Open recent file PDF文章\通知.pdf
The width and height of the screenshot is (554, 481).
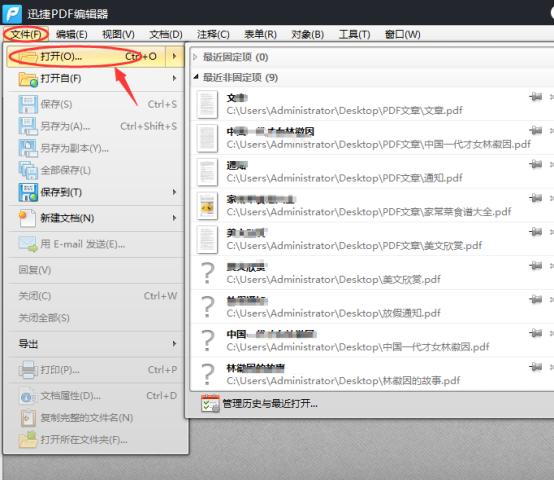(372, 171)
